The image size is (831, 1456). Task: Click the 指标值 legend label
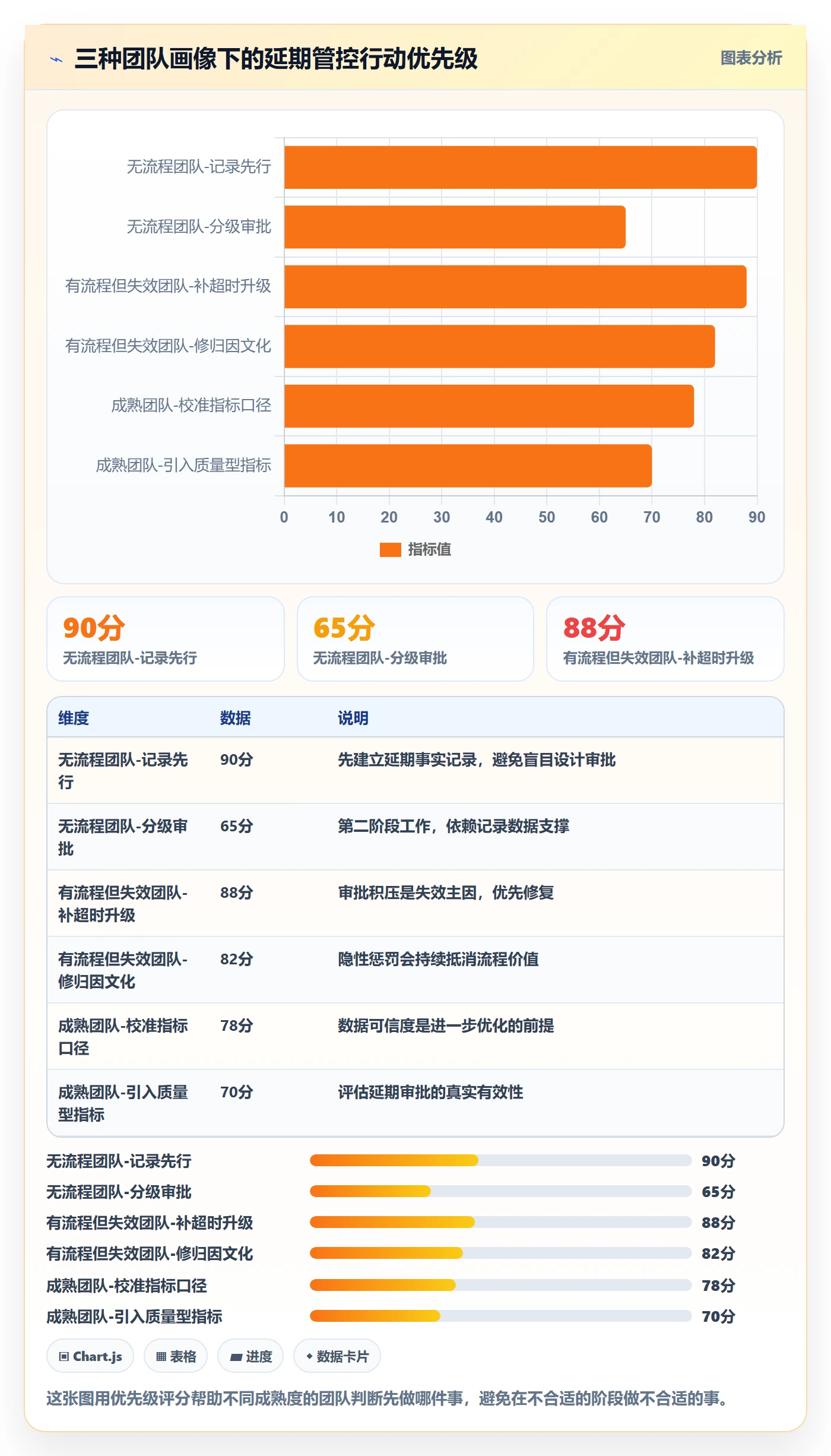[x=429, y=549]
